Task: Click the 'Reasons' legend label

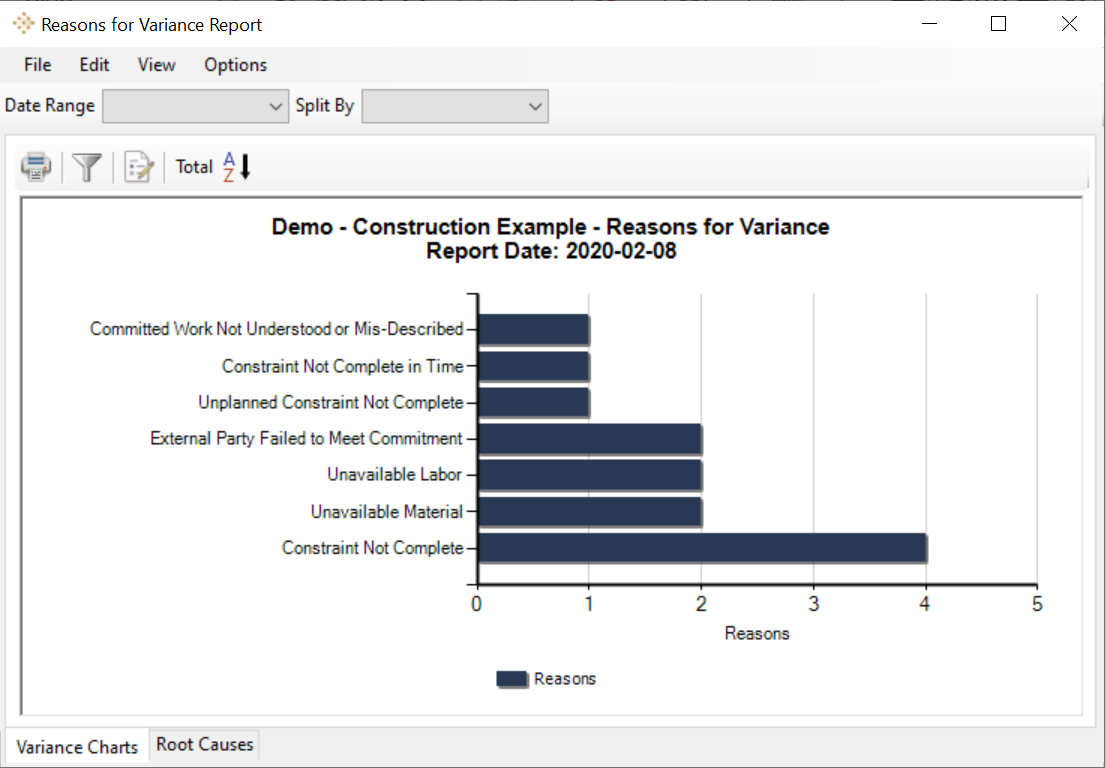Action: coord(565,678)
